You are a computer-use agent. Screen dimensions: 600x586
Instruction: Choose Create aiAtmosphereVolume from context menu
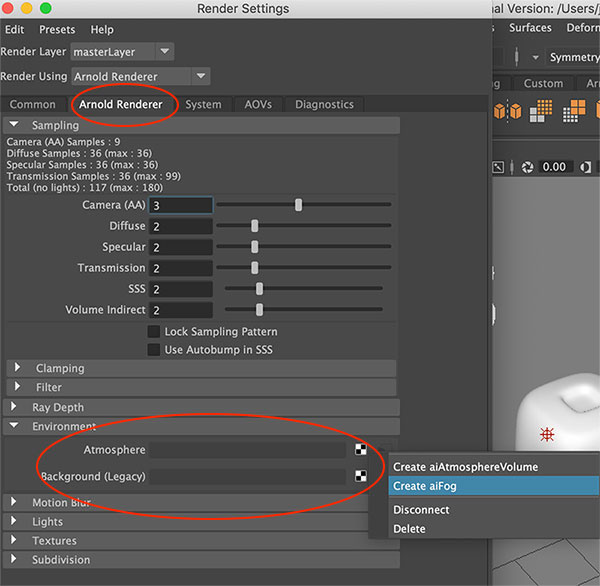[494, 467]
